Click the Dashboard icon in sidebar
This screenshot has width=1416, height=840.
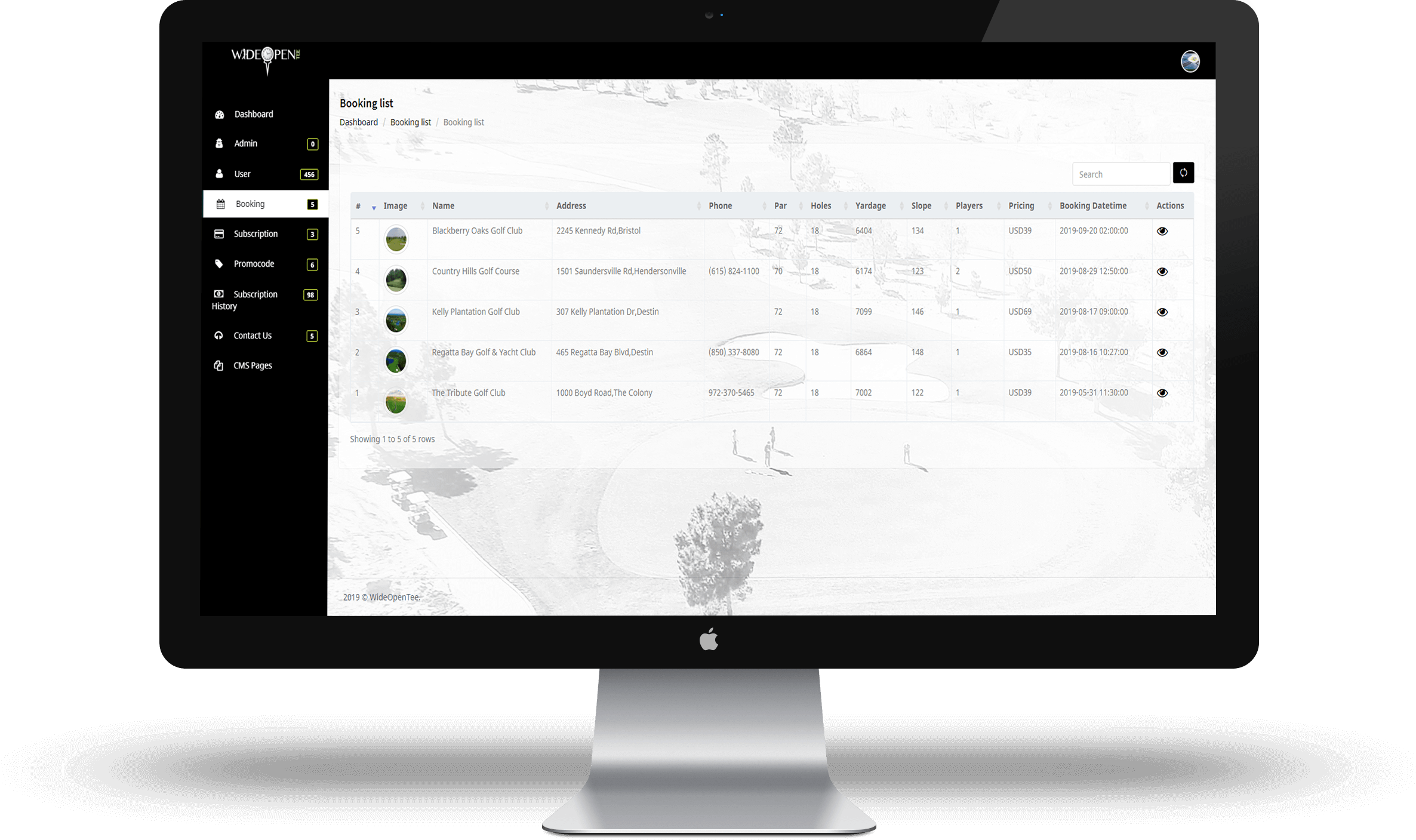(x=220, y=113)
